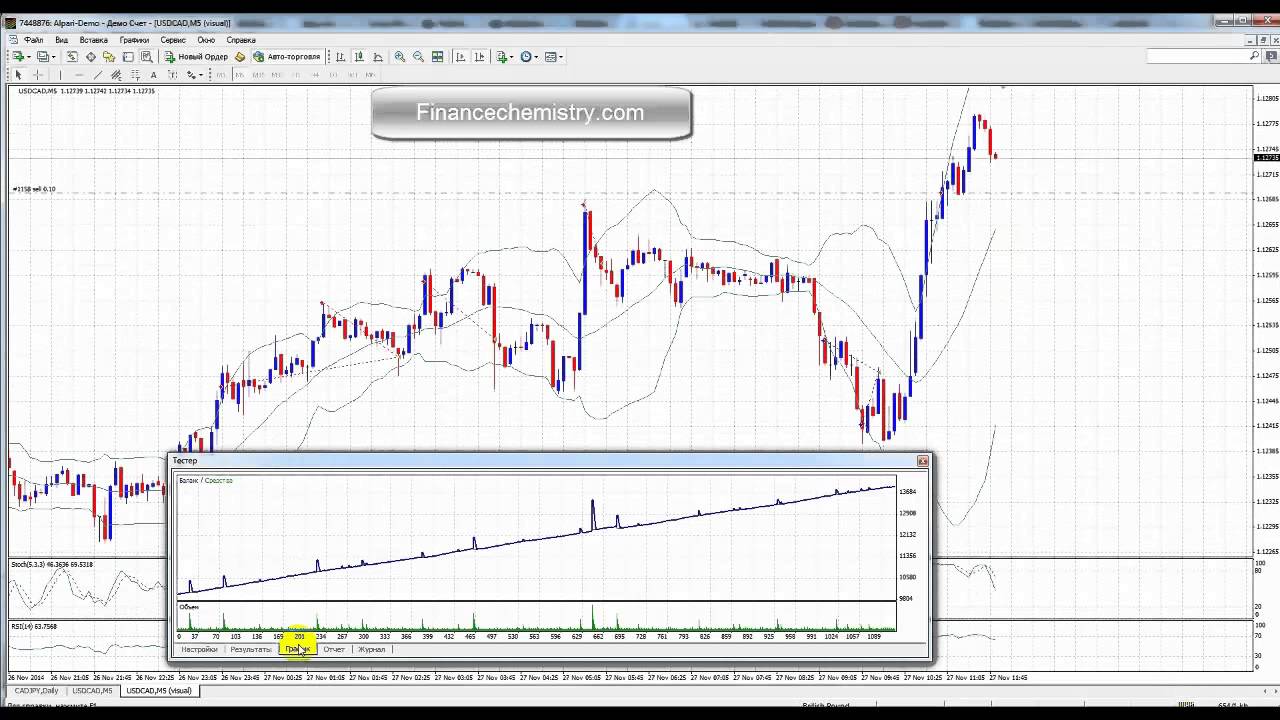
Task: Close the Тестер window
Action: click(x=922, y=461)
